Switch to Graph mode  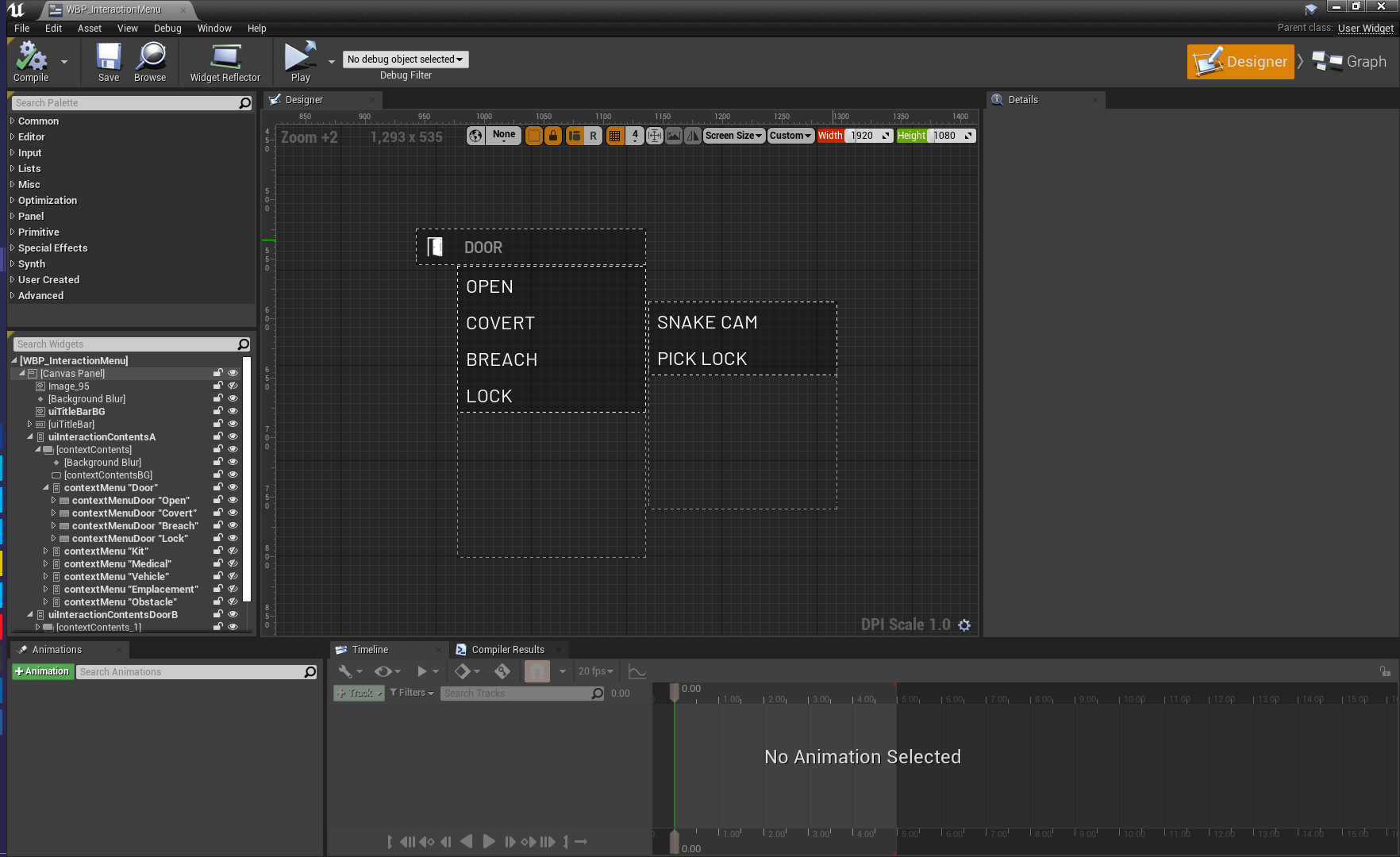pyautogui.click(x=1350, y=62)
